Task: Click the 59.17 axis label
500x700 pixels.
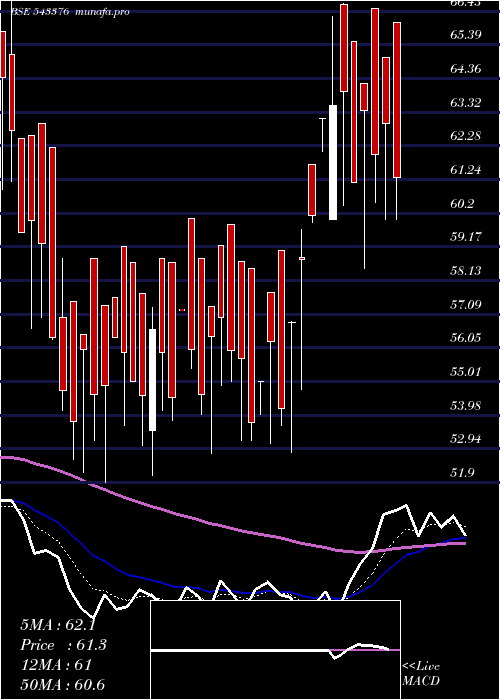Action: (x=466, y=237)
